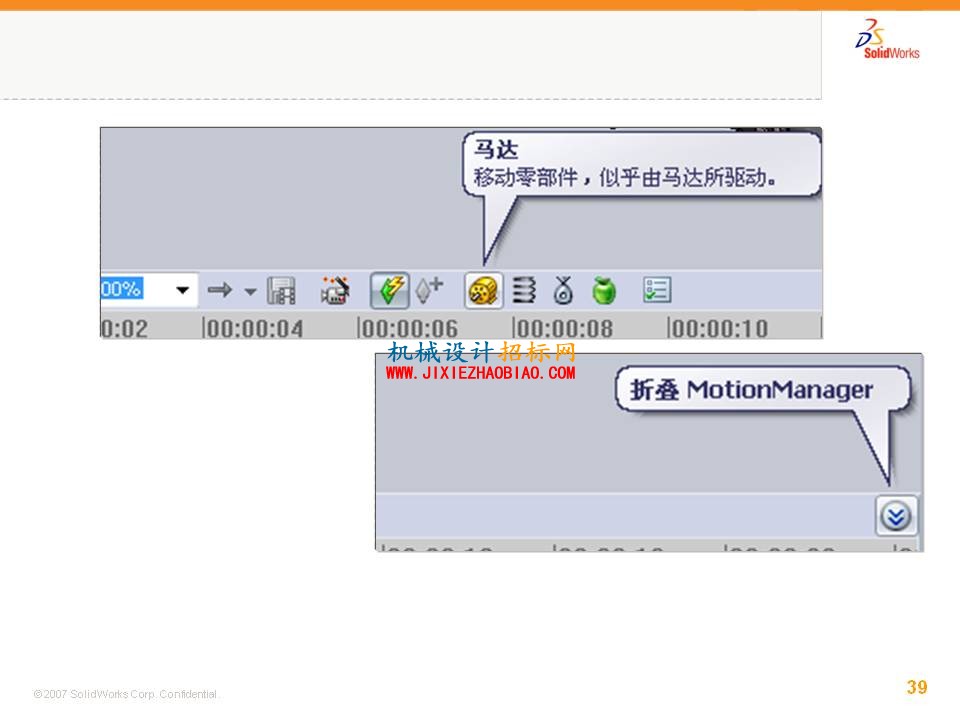This screenshot has height=720, width=960.
Task: Toggle the AutoKey green lightning icon
Action: [389, 290]
